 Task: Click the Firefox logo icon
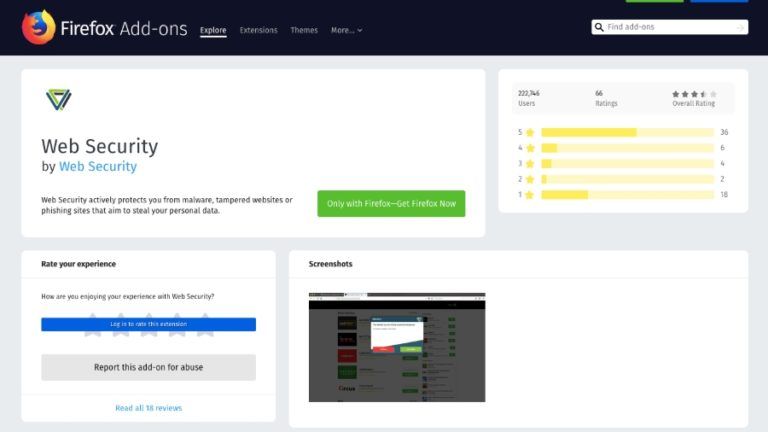tap(39, 27)
